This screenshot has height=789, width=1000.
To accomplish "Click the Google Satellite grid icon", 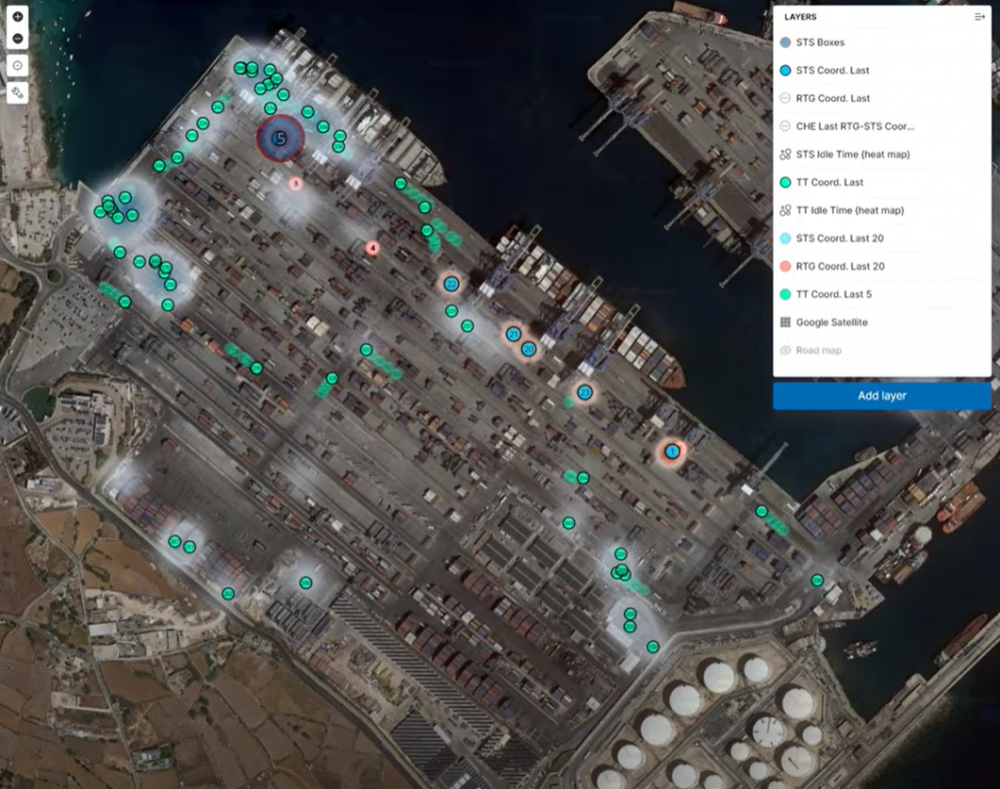I will (785, 323).
